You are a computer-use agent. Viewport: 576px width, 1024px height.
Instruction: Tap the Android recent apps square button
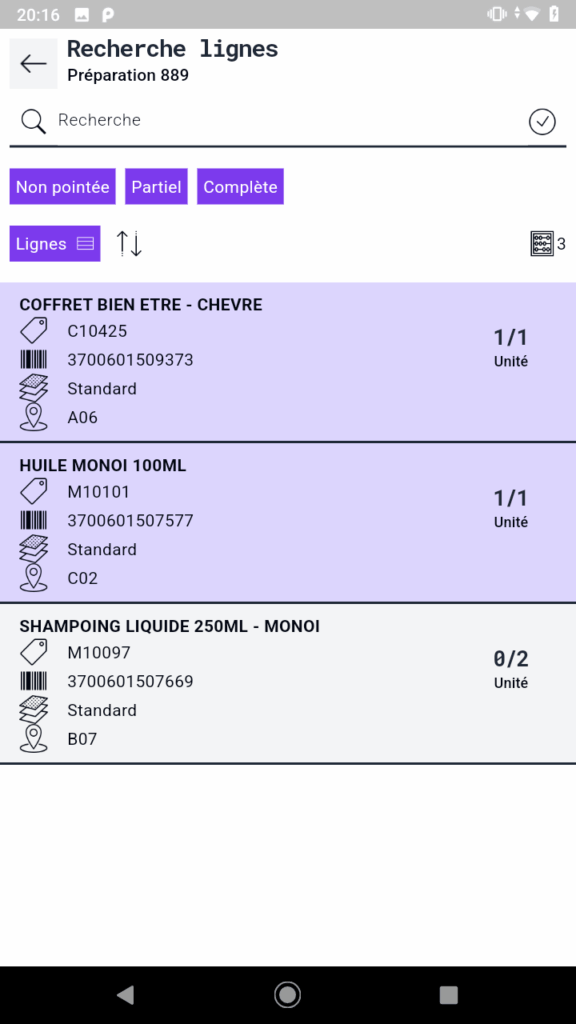(449, 995)
